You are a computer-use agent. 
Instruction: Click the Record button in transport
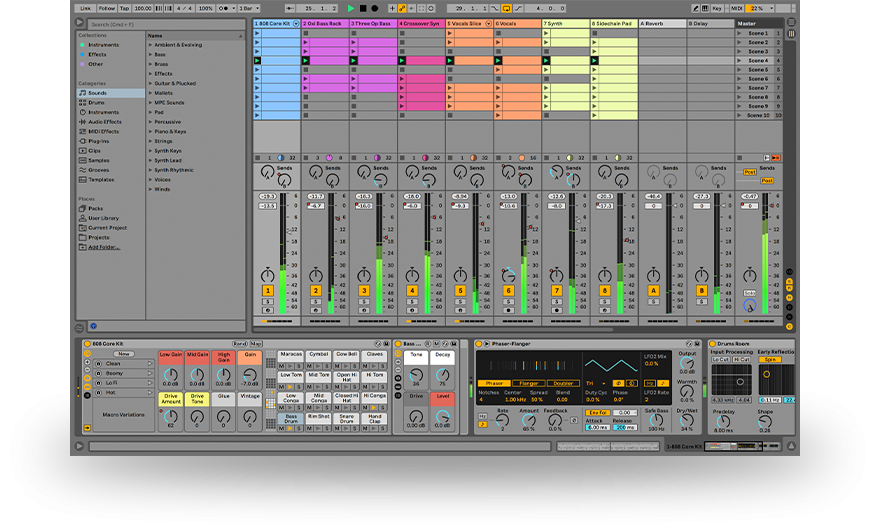375,8
